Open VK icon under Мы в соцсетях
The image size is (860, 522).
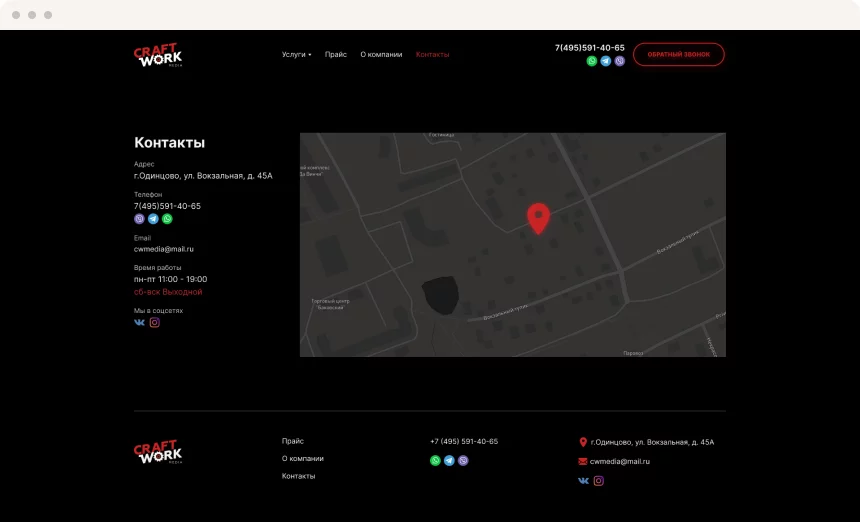139,322
